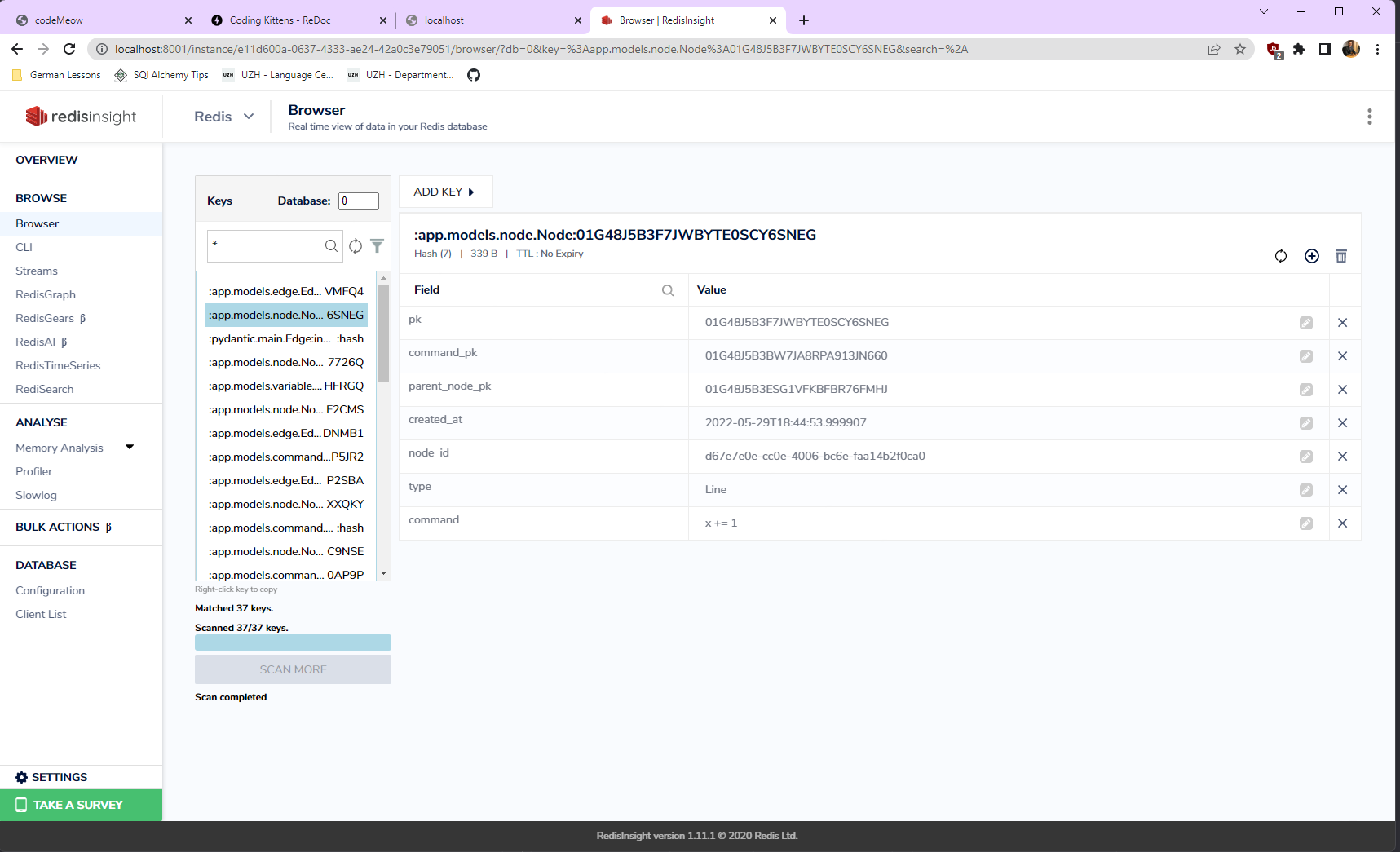Click the key scan progress bar
The image size is (1400, 852).
[x=293, y=642]
